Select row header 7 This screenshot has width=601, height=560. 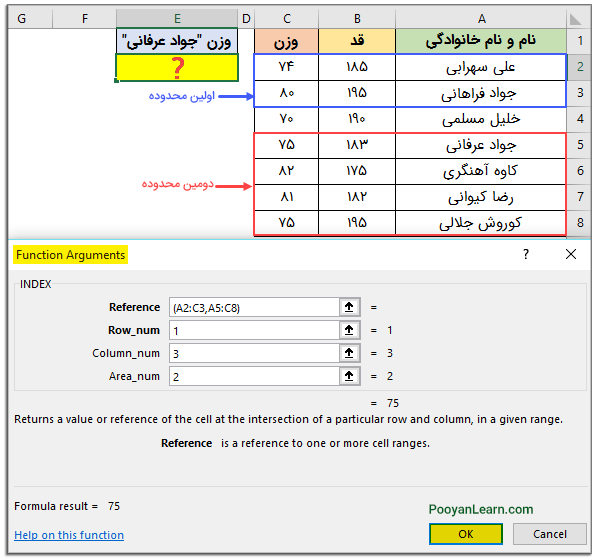coord(579,197)
